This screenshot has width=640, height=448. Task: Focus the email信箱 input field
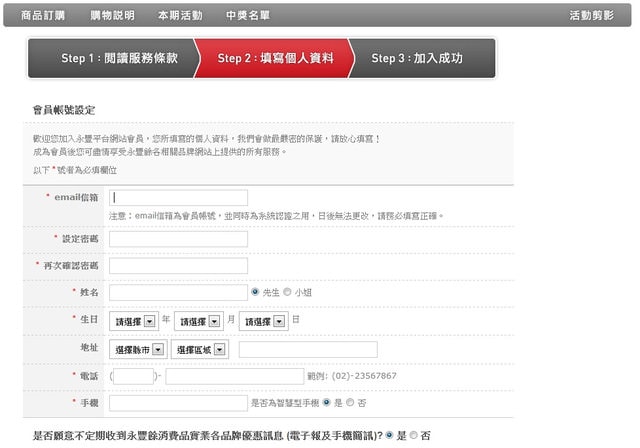point(178,197)
